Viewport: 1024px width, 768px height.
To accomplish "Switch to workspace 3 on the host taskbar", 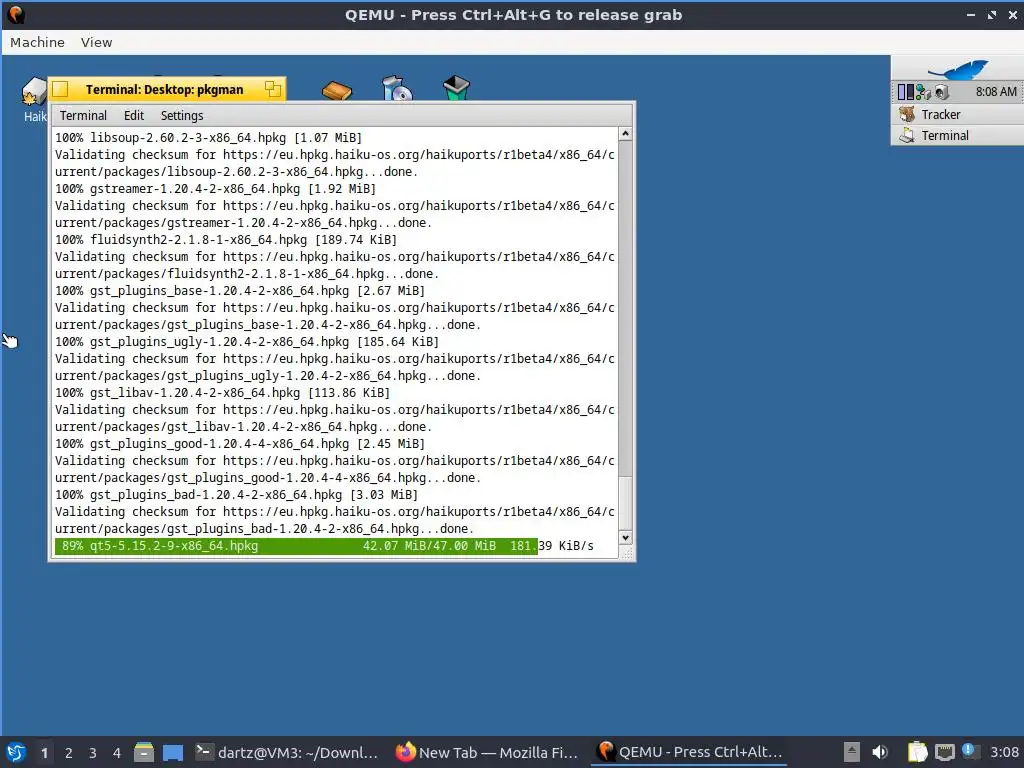I will click(93, 753).
